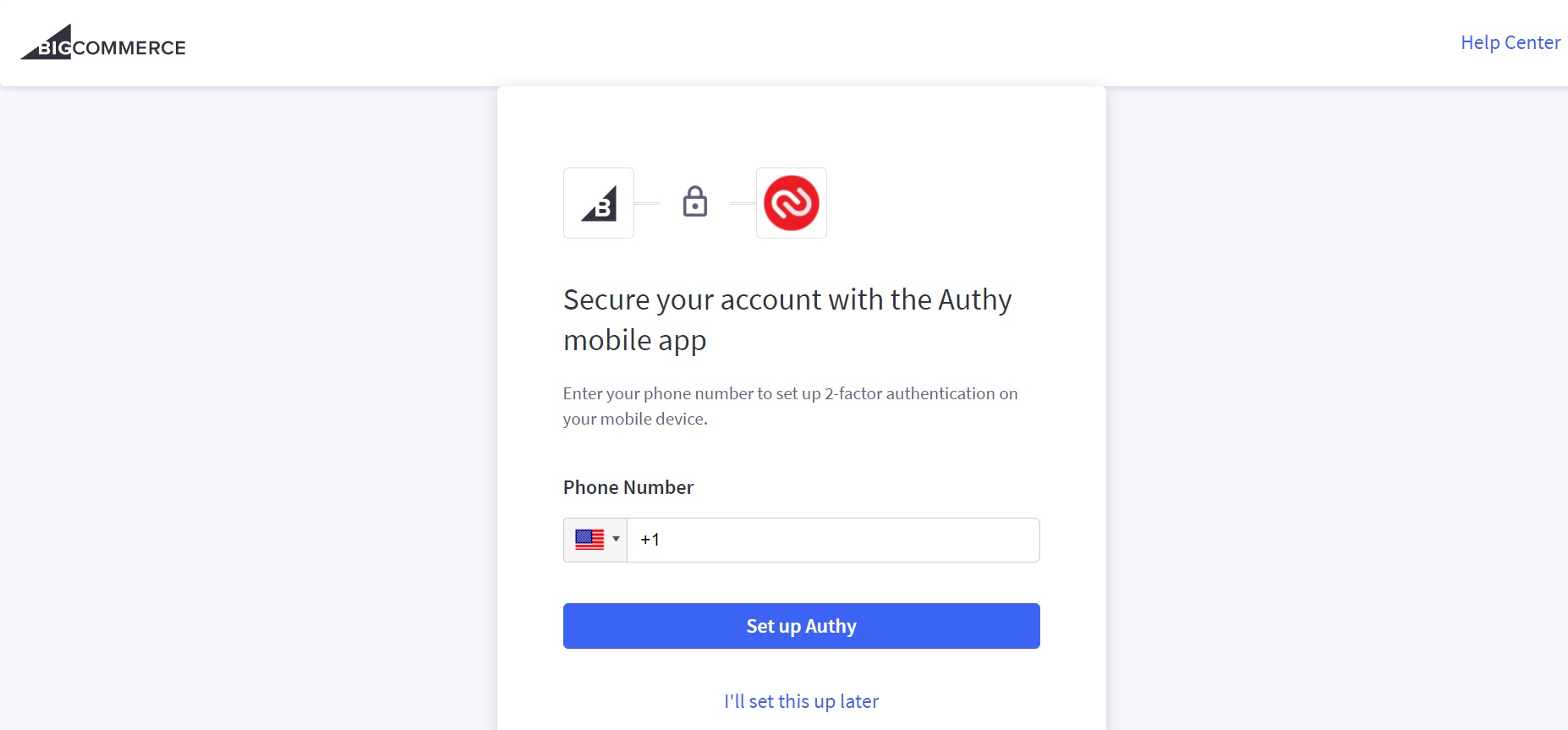Click the padlock icon

(x=695, y=202)
